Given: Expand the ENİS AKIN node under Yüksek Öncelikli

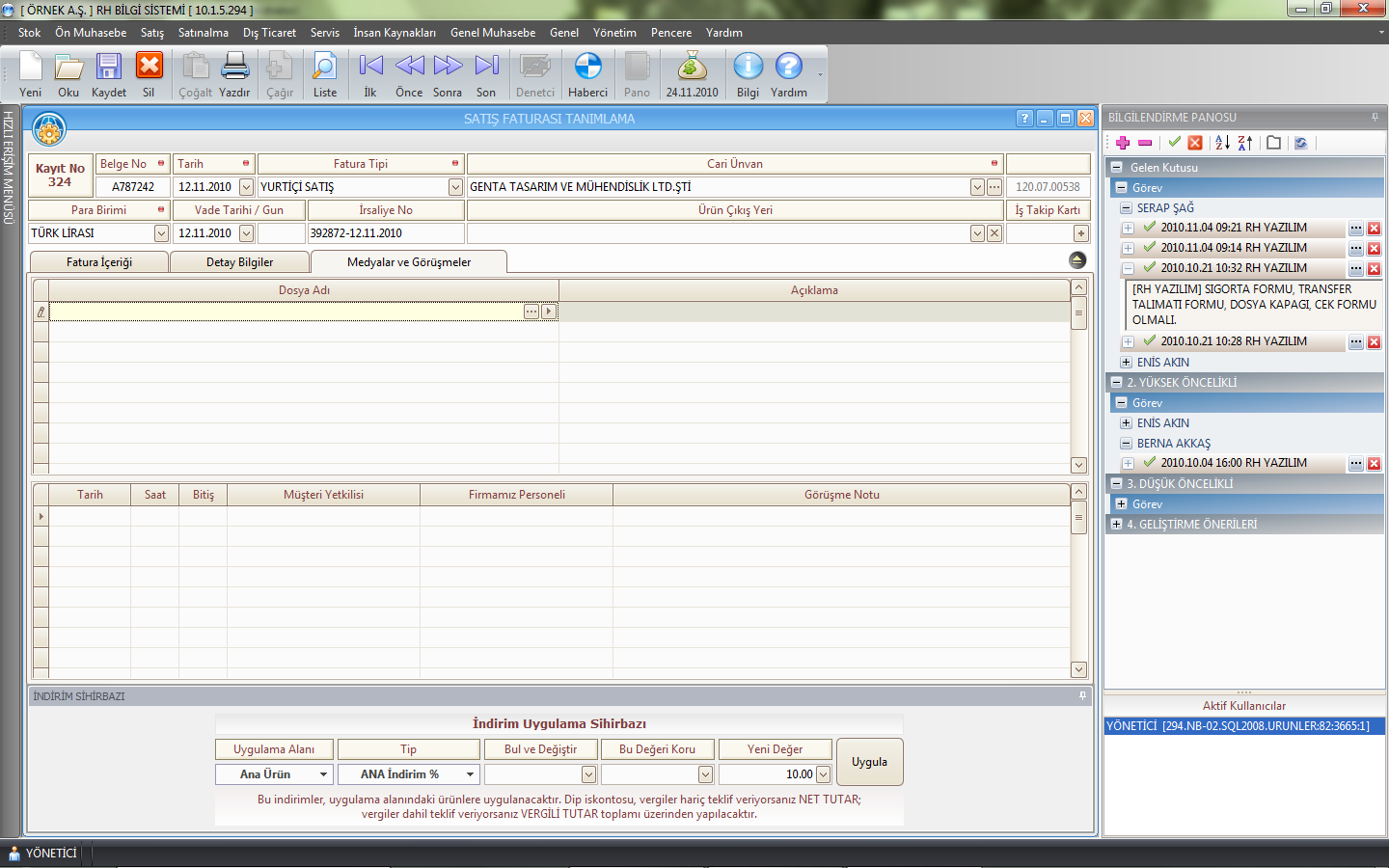Looking at the screenshot, I should click(1126, 423).
